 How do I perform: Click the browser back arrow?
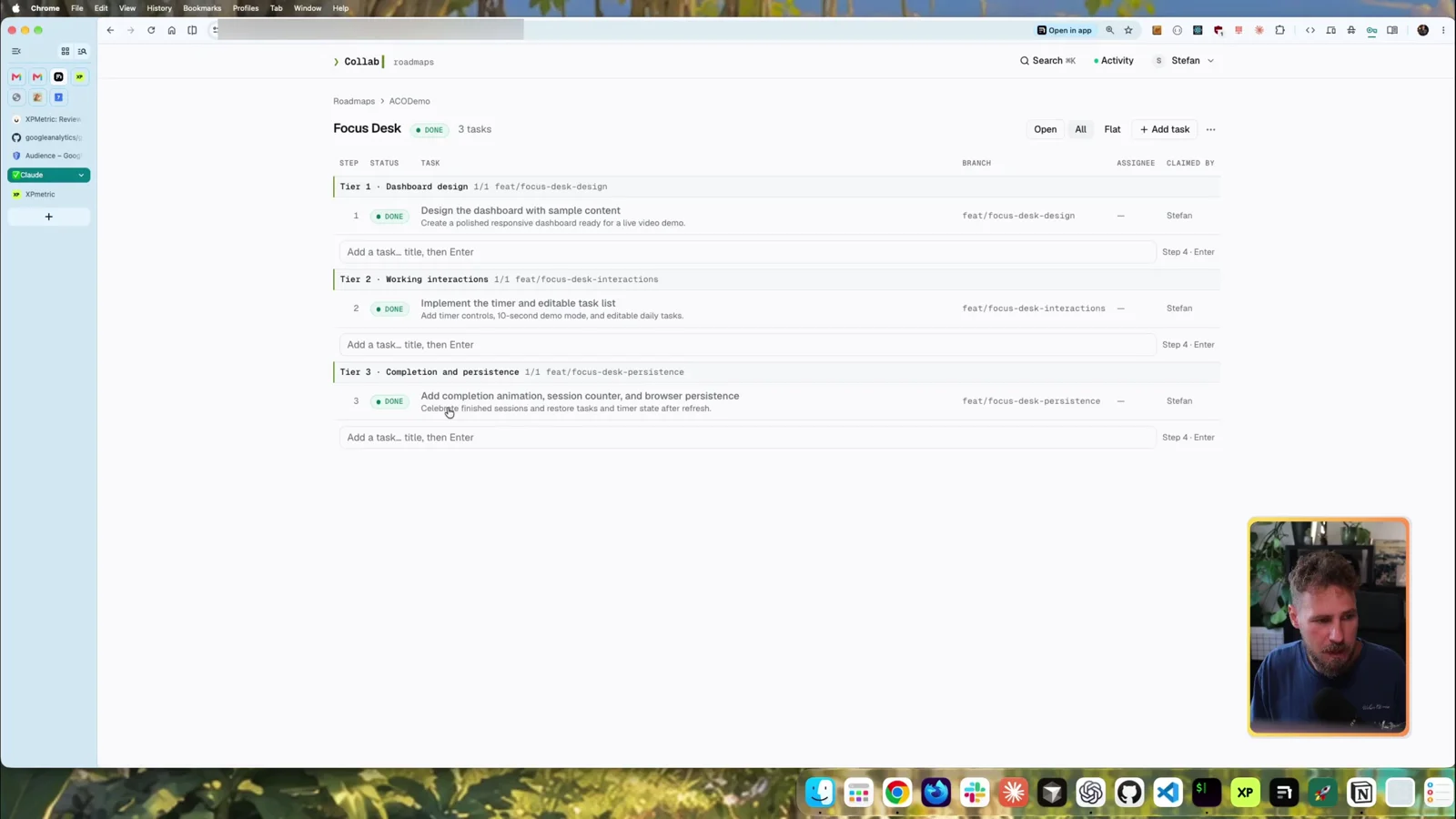click(110, 30)
